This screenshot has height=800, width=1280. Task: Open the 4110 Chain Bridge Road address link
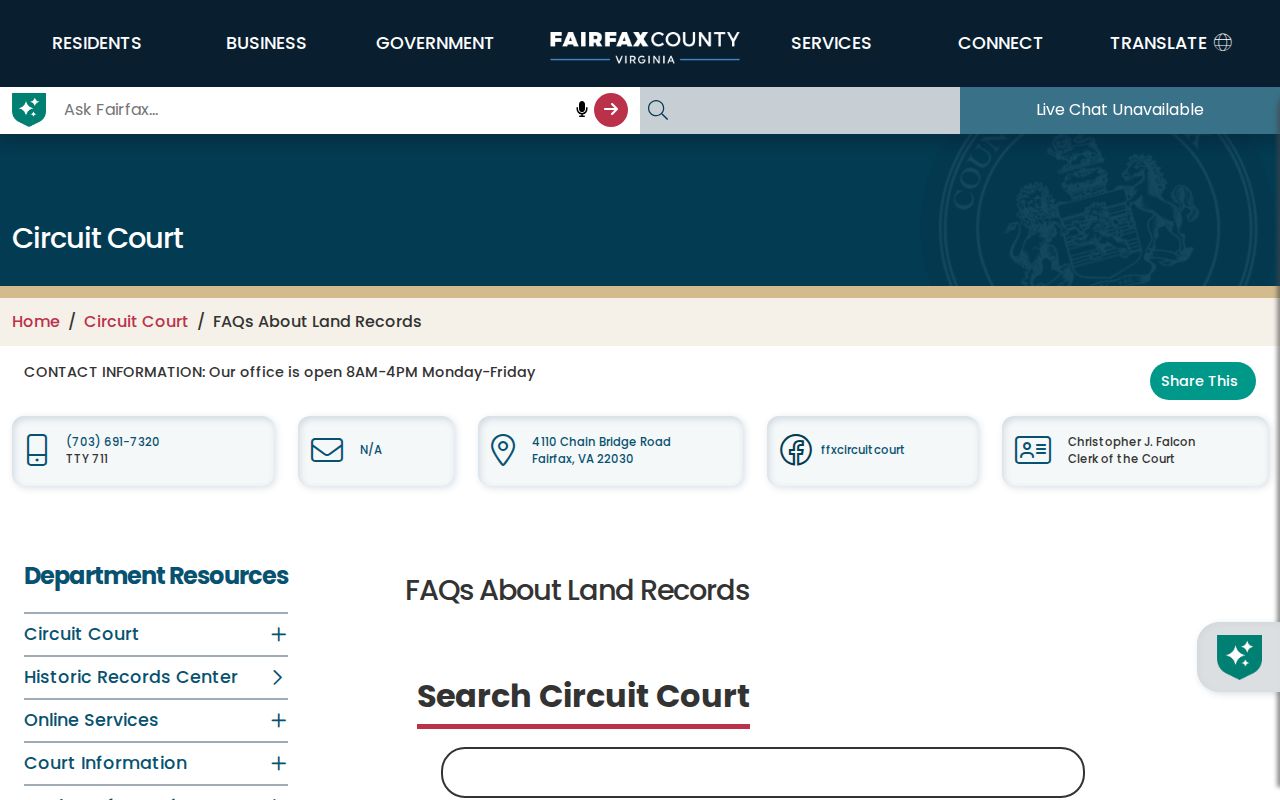click(x=601, y=450)
